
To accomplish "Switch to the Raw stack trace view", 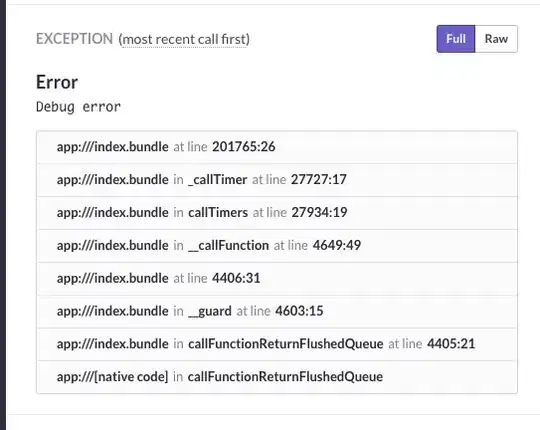I will tap(496, 39).
